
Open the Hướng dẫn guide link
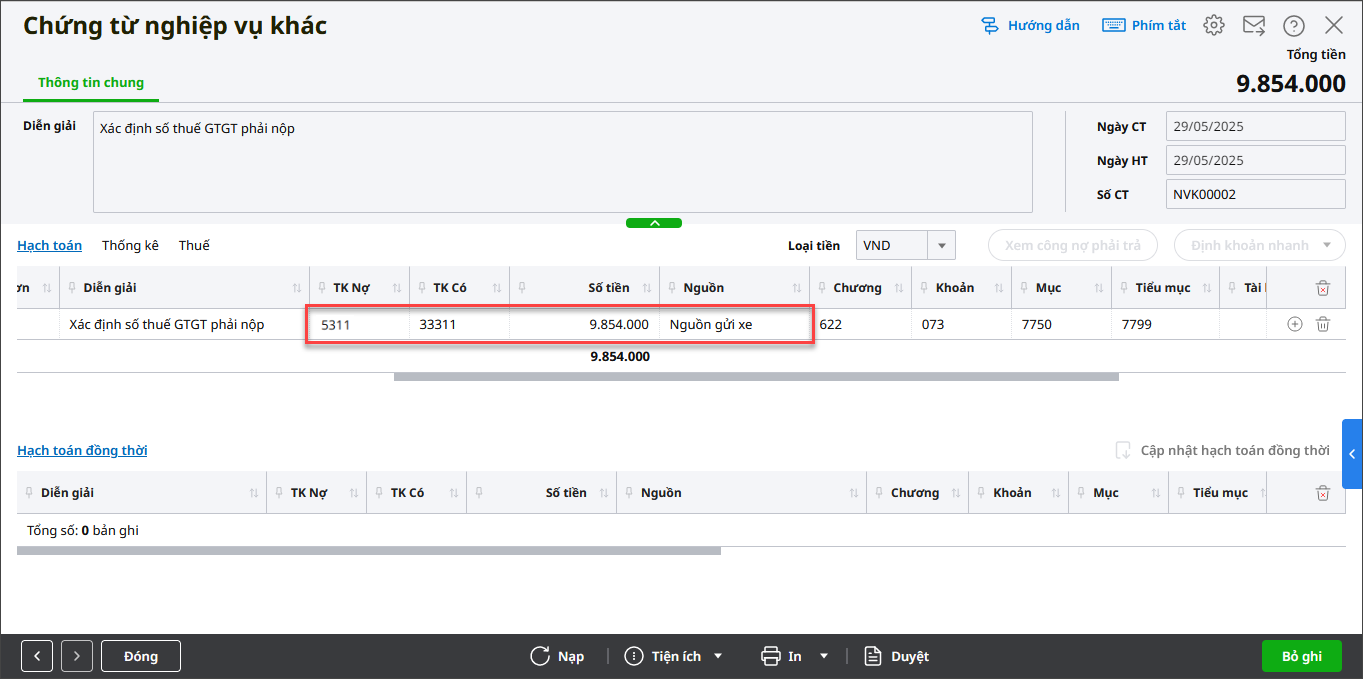coord(1031,26)
